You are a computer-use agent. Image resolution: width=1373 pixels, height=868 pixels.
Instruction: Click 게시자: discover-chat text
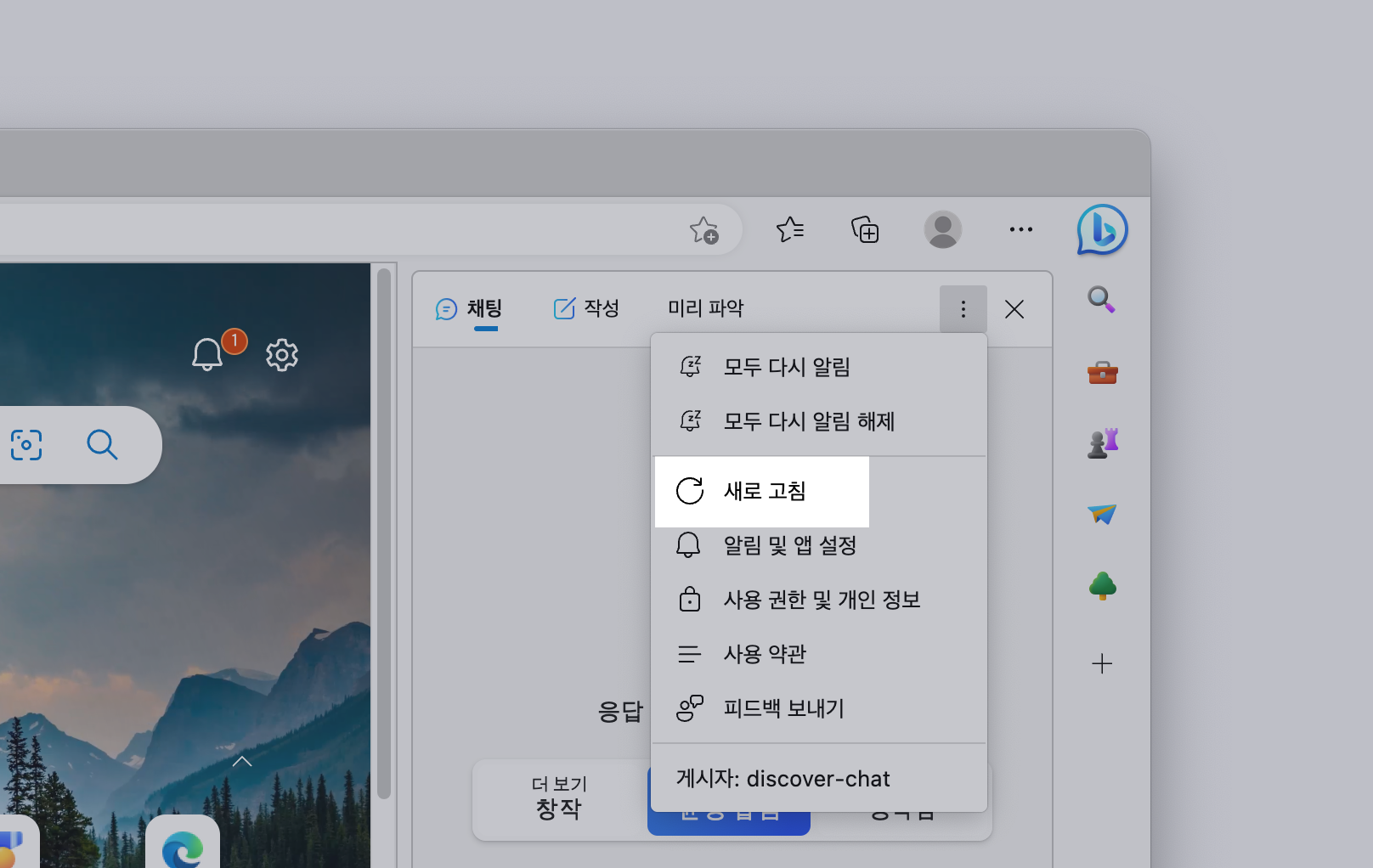tap(783, 779)
